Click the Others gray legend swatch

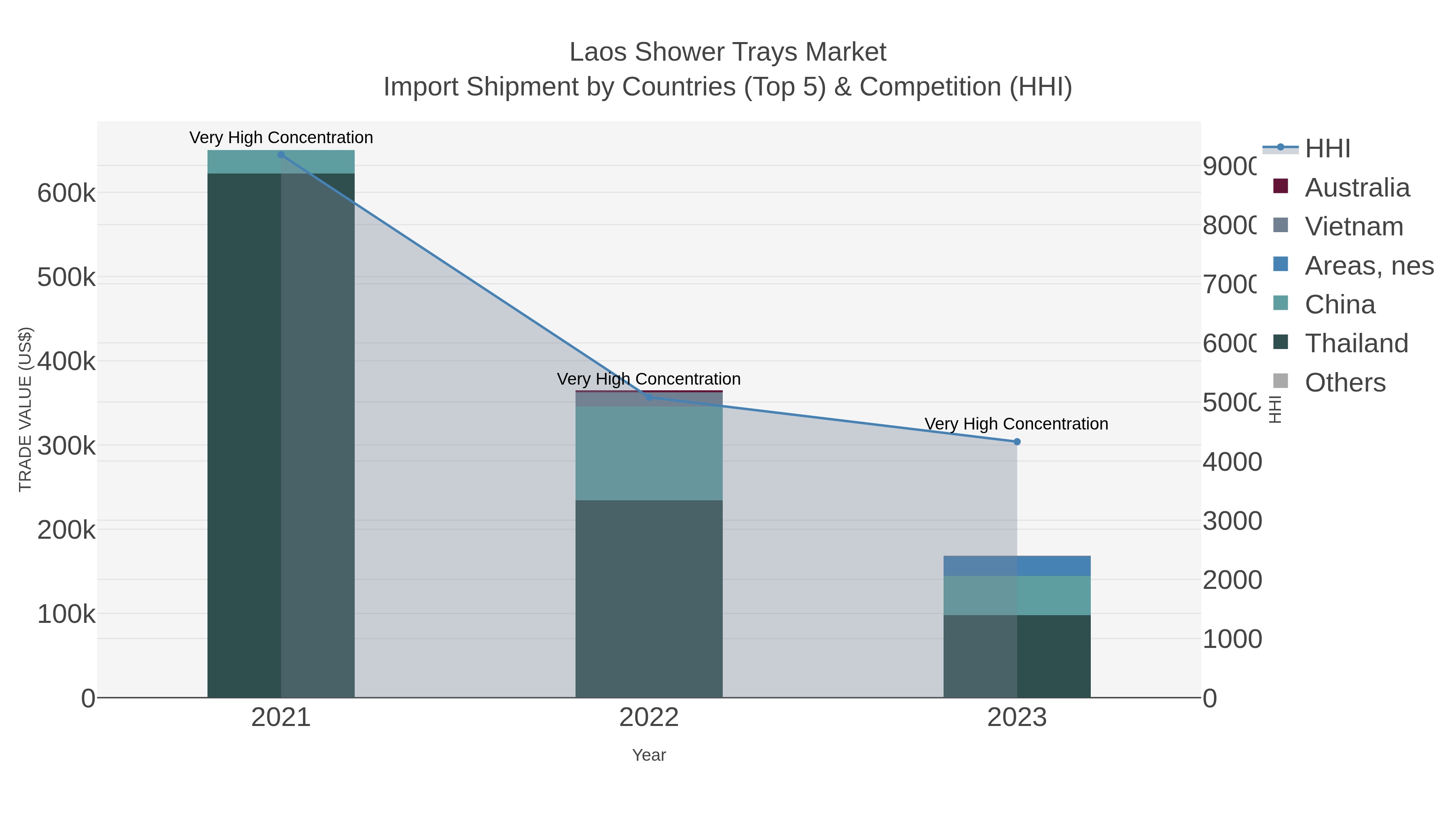pyautogui.click(x=1280, y=381)
